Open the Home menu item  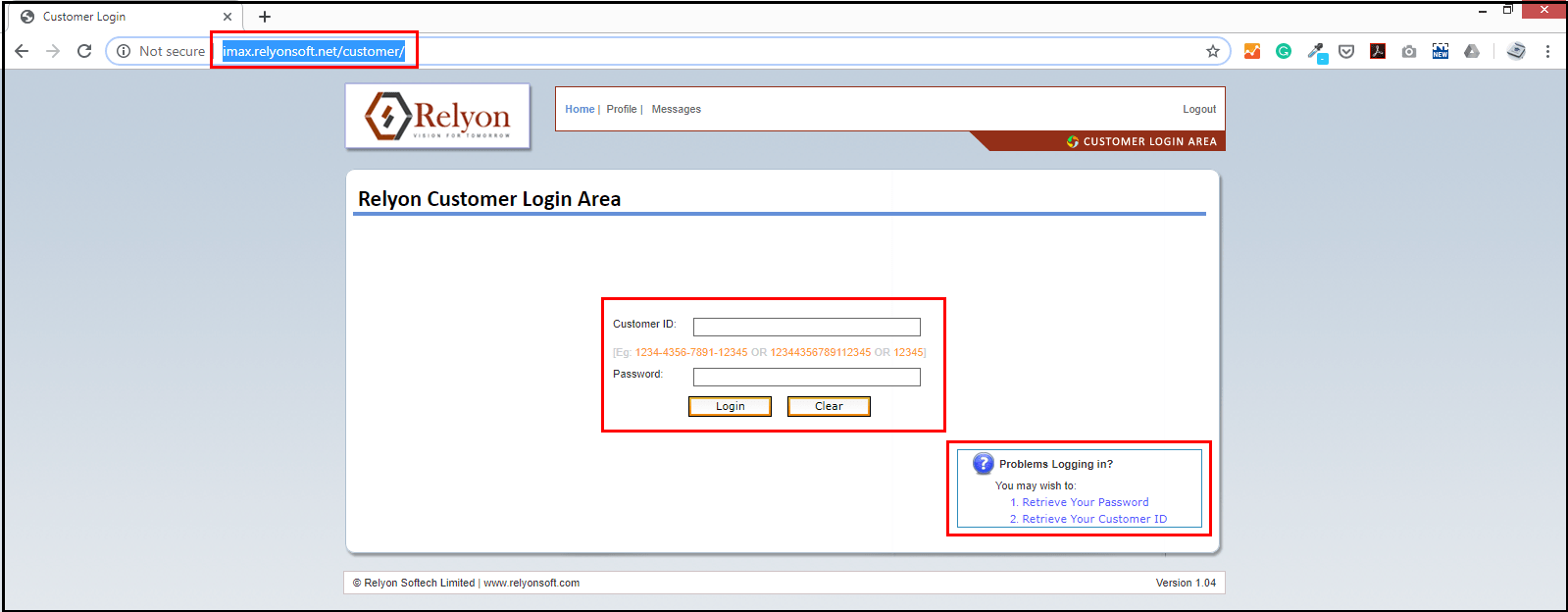580,109
